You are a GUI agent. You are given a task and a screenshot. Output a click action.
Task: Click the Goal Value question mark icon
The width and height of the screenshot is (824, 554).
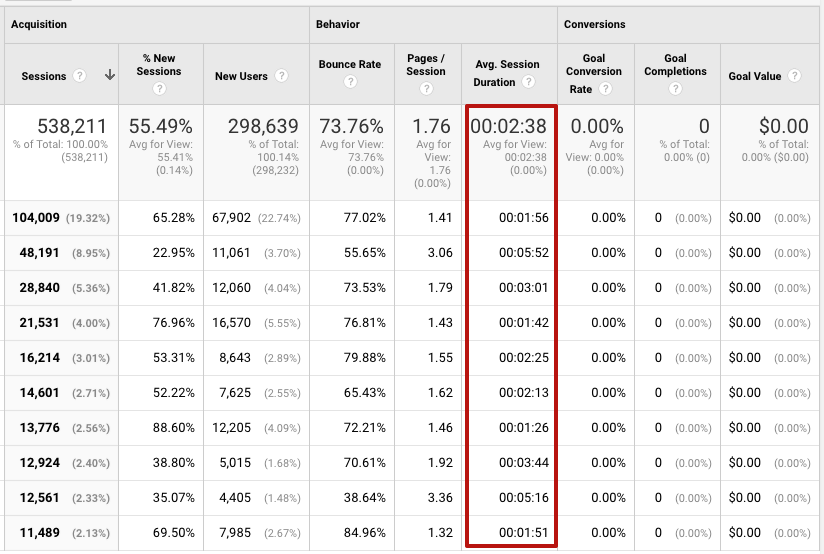(794, 76)
